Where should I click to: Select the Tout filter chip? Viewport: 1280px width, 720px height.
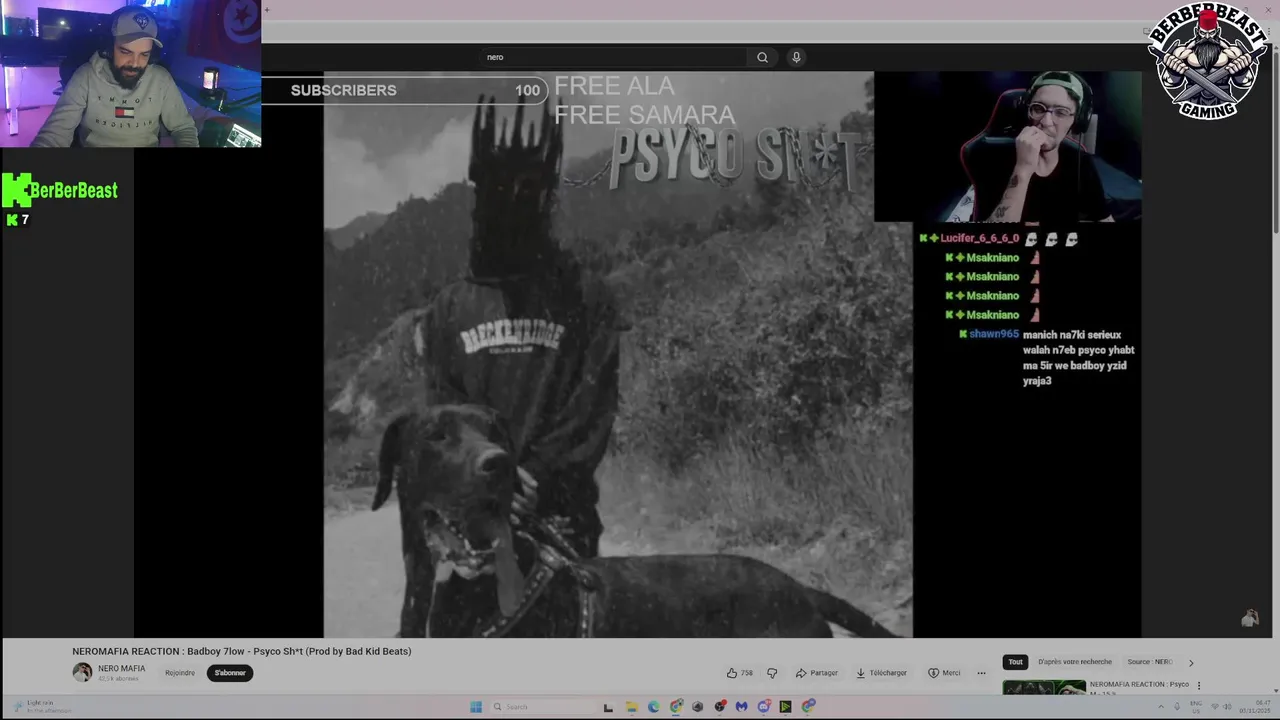tap(1015, 662)
